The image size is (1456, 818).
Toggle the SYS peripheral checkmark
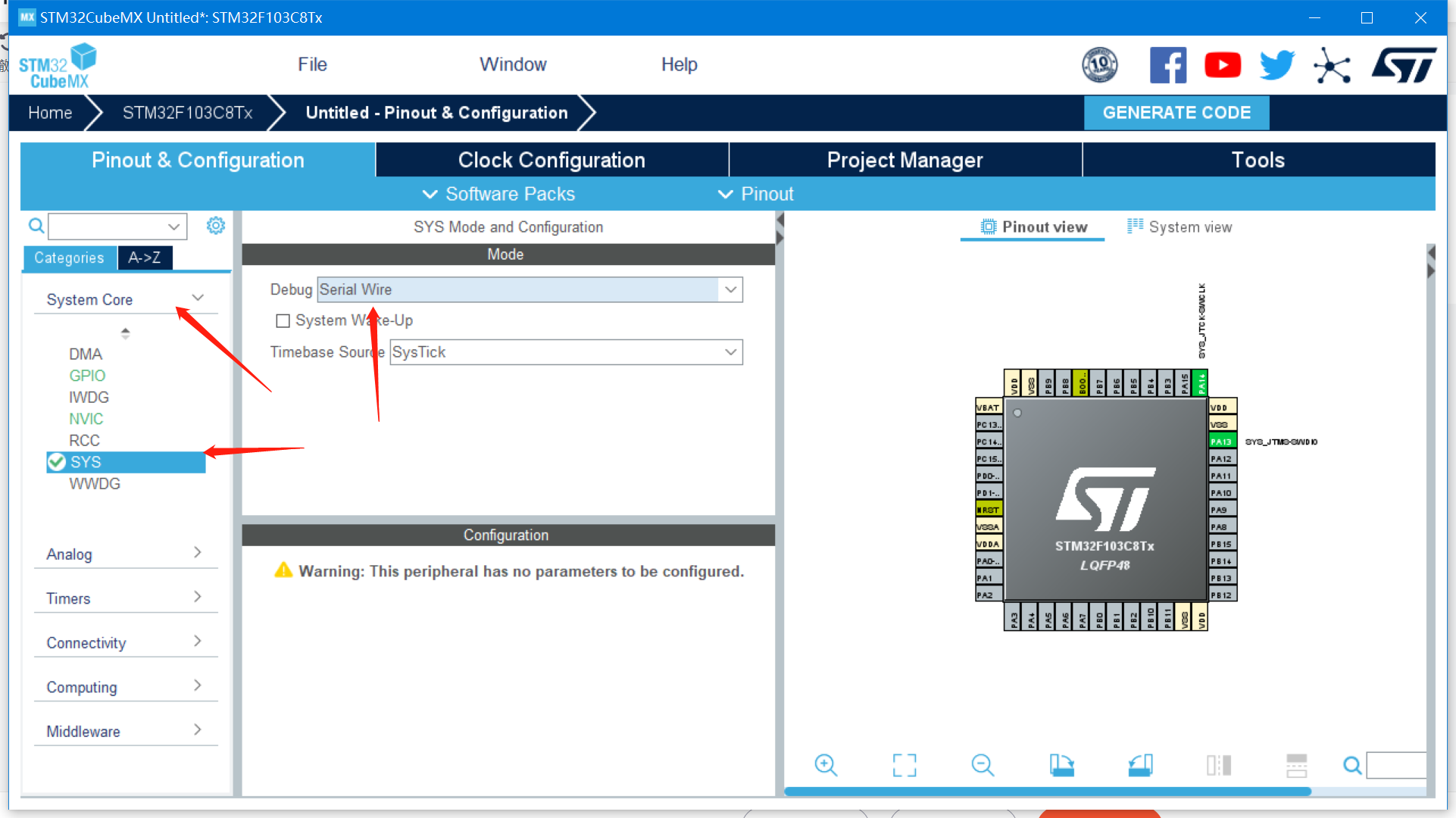point(57,462)
